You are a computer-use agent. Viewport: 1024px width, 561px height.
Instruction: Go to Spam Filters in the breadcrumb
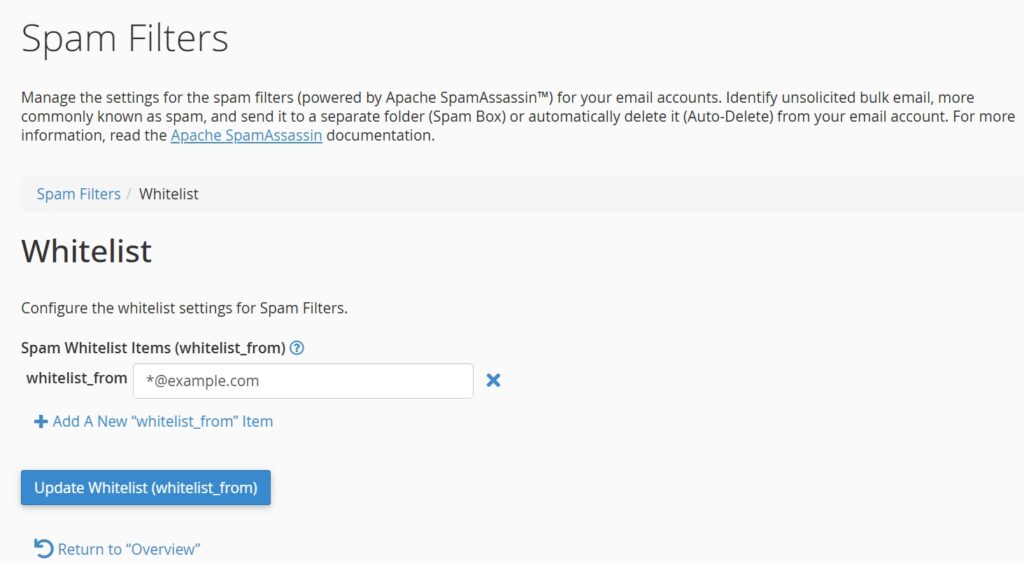click(x=78, y=194)
